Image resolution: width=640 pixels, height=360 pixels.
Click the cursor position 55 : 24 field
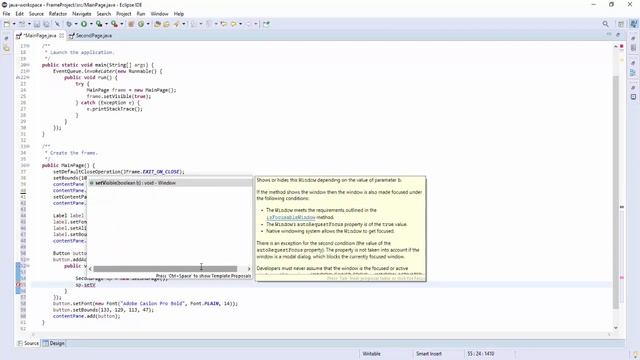coord(481,354)
